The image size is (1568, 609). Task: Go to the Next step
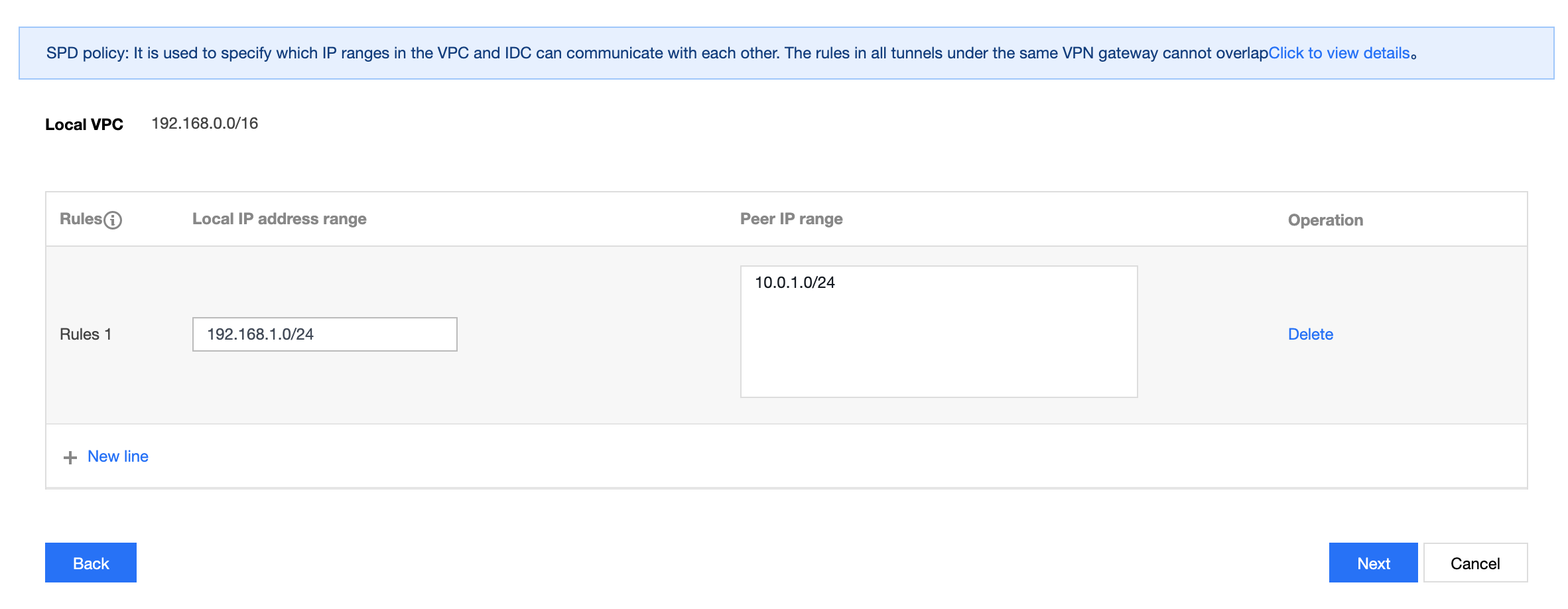tap(1373, 563)
